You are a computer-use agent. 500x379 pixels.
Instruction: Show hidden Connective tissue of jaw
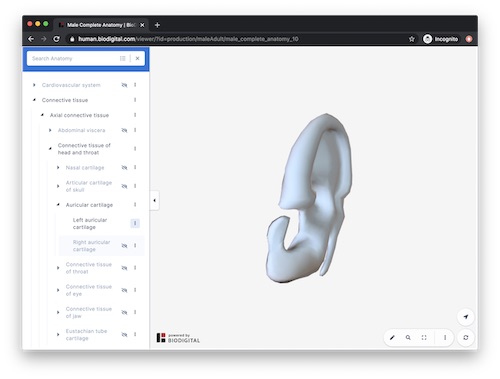click(x=124, y=312)
